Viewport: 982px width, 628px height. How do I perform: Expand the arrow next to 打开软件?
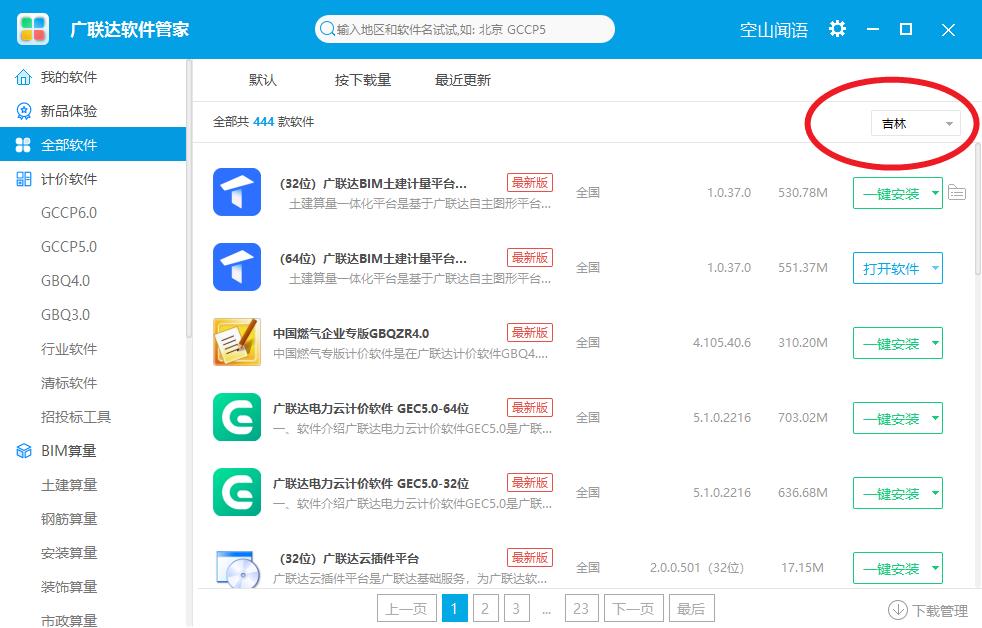coord(935,268)
